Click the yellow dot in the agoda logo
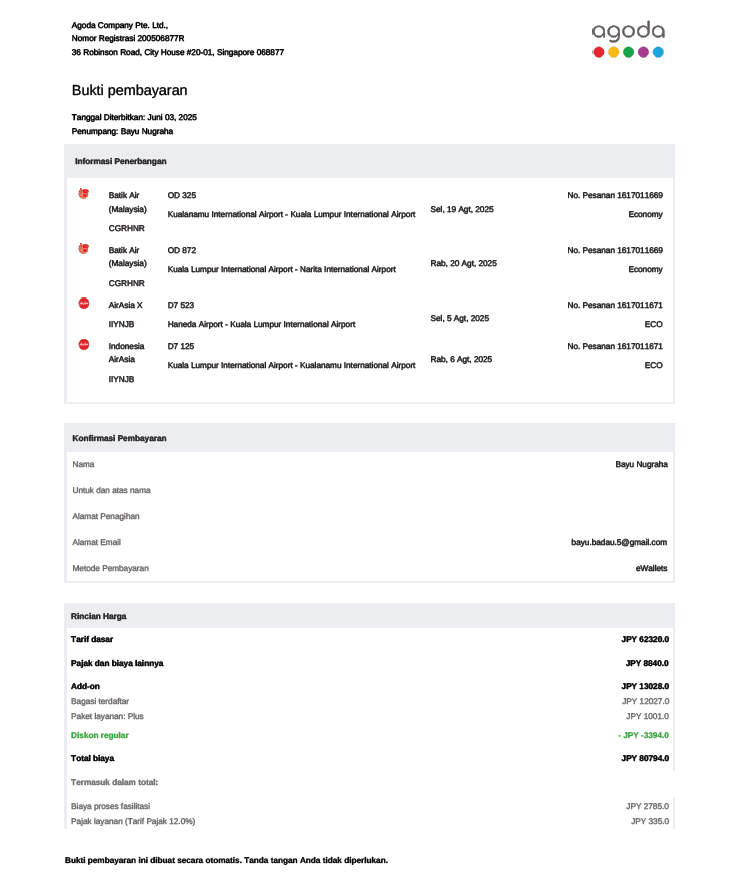 pyautogui.click(x=613, y=52)
